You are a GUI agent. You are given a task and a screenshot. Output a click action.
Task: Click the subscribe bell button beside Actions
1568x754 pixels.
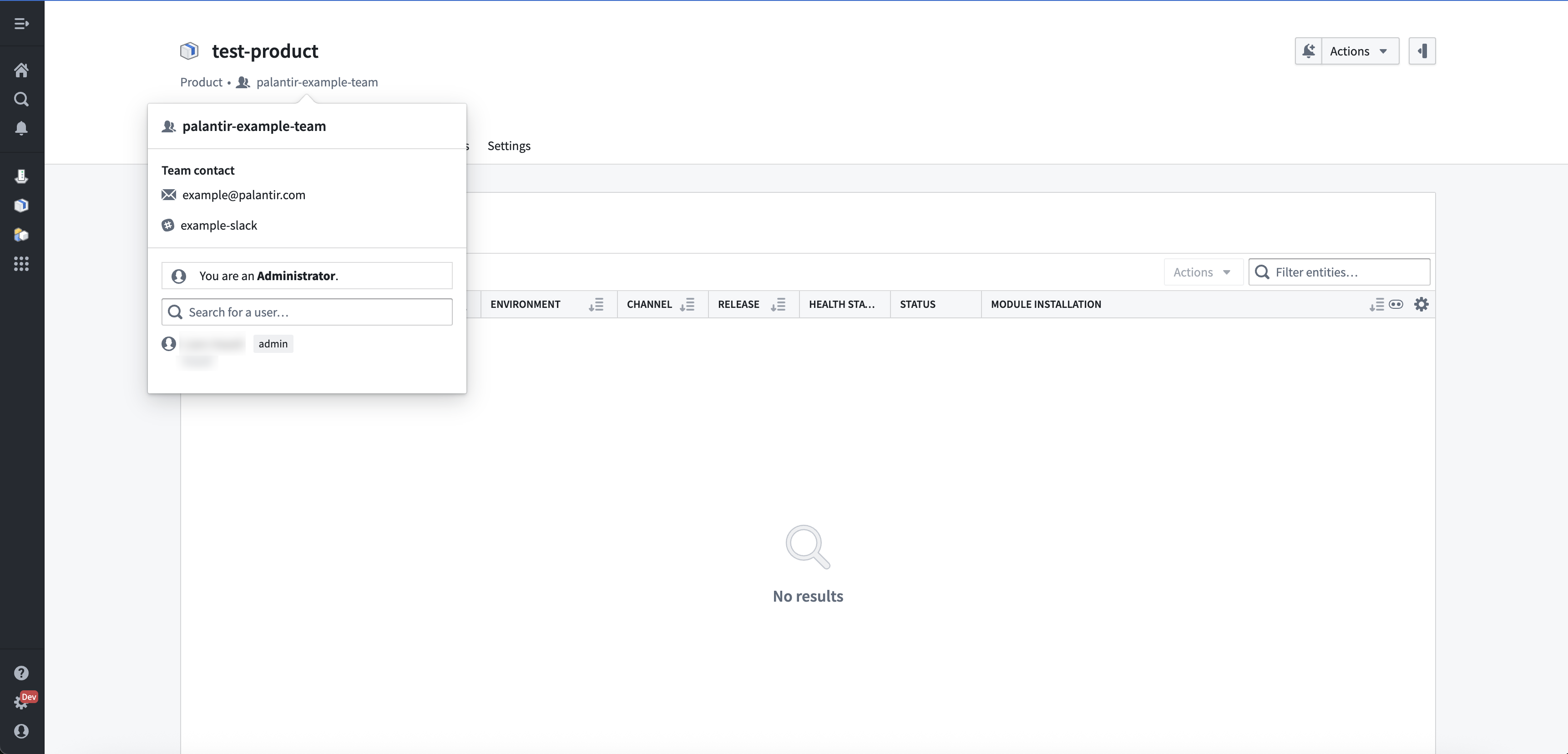coord(1308,51)
